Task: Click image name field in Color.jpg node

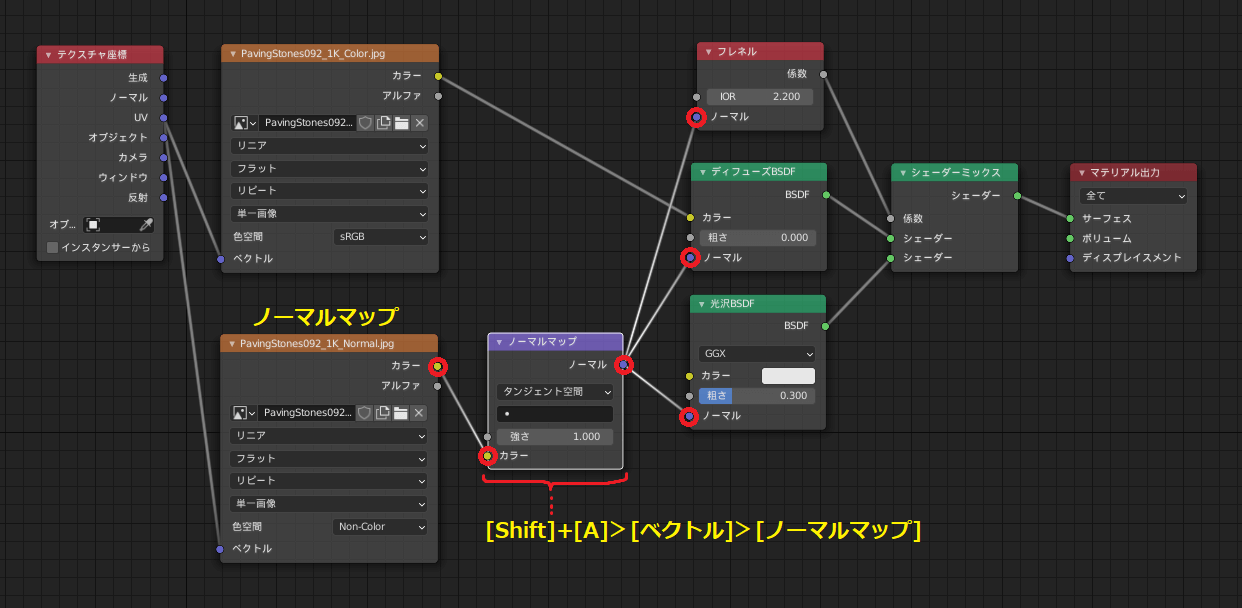Action: [x=307, y=123]
